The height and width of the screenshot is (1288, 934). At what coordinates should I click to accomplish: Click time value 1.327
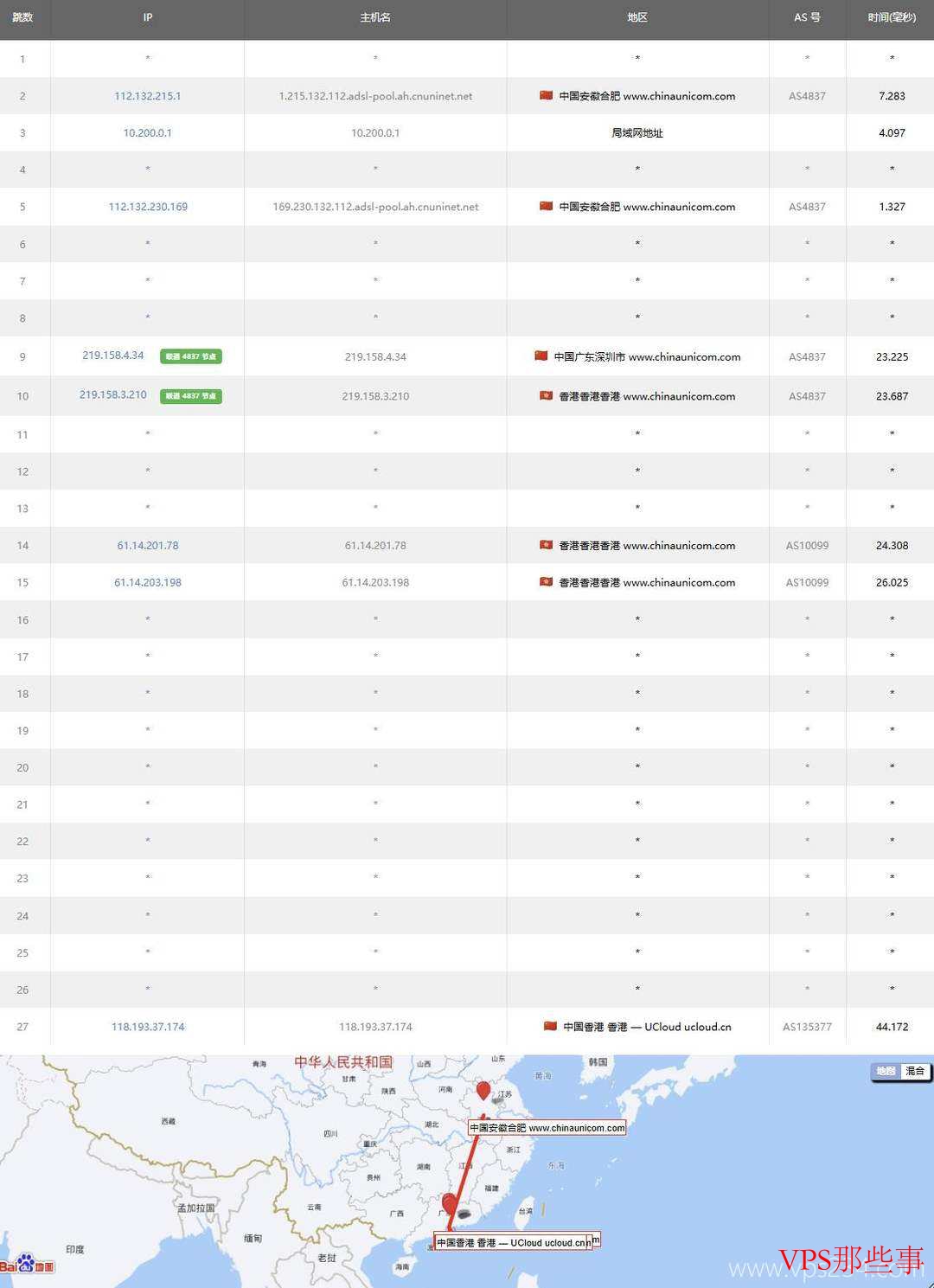892,207
